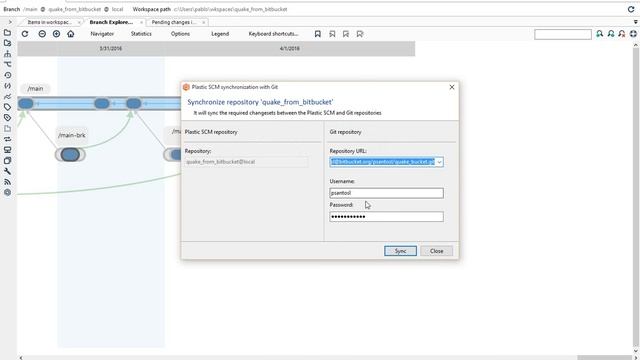Click the refresh icon in branch explorer toolbar
The image size is (640, 360).
point(25,34)
